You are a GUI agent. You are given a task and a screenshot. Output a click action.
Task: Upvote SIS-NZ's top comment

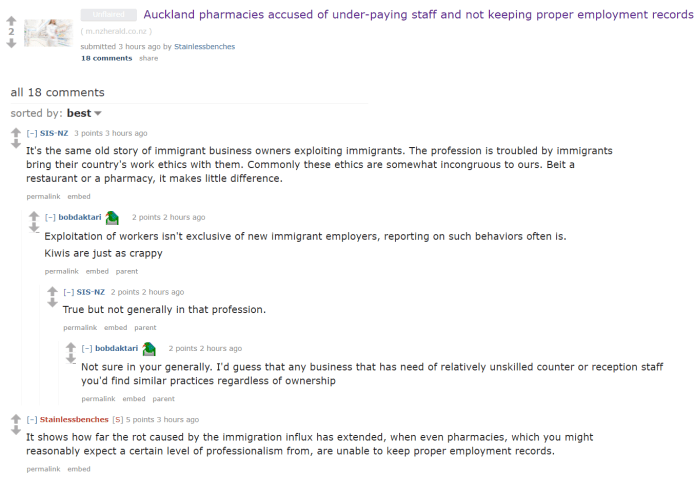(x=16, y=132)
